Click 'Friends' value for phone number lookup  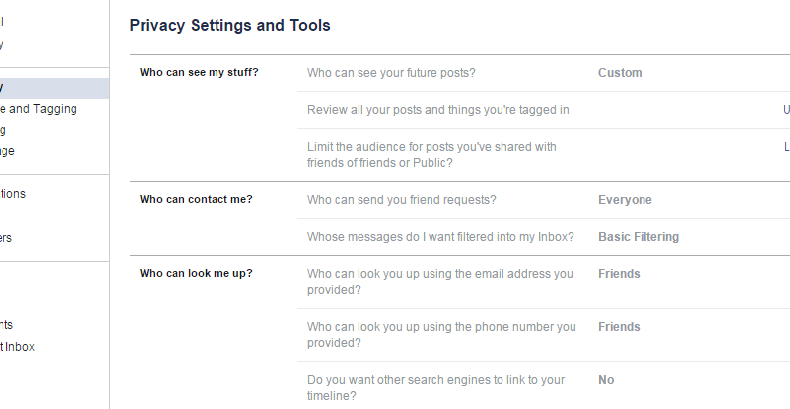pos(619,327)
